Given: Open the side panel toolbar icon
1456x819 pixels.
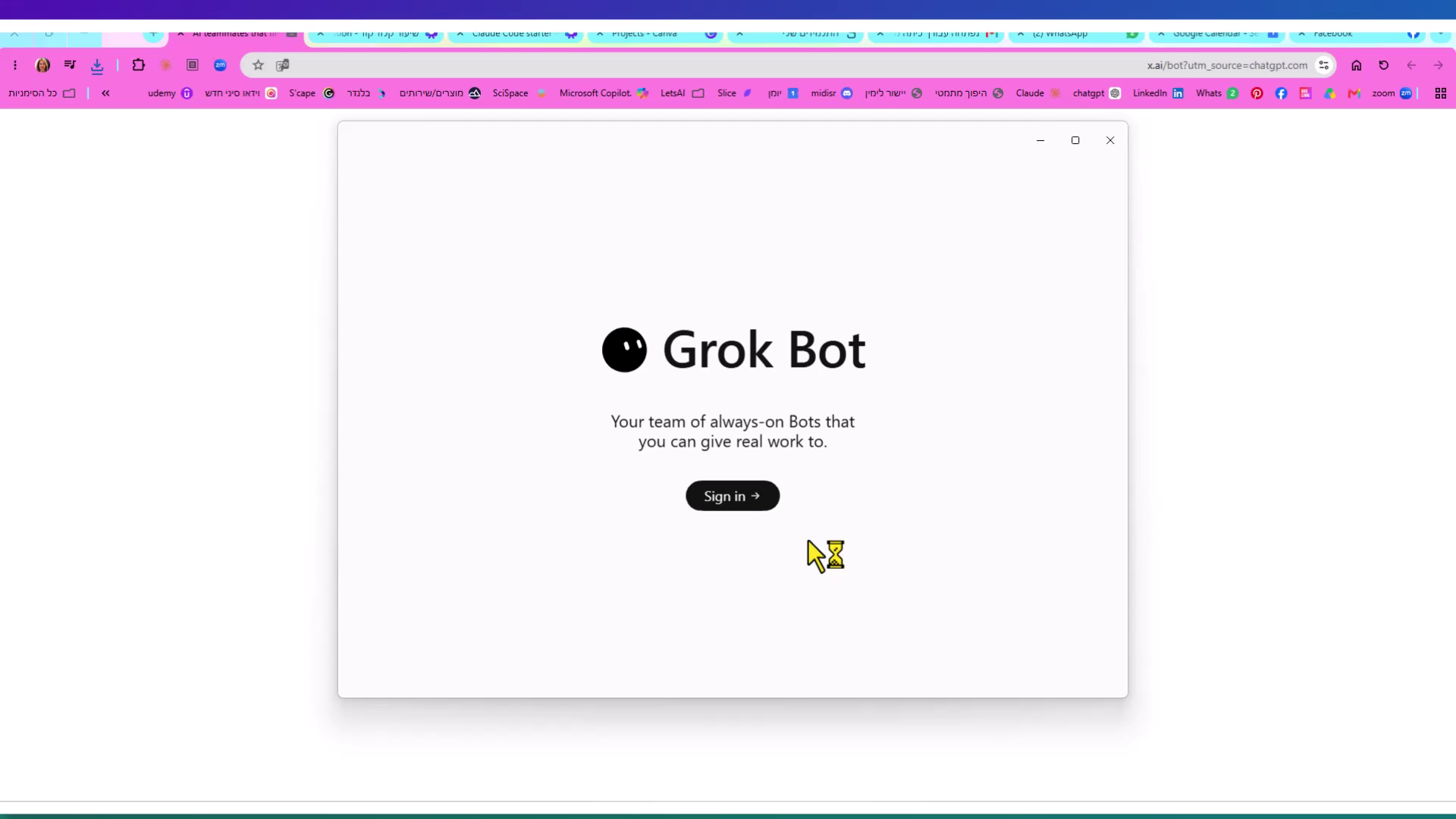Looking at the screenshot, I should 193,65.
